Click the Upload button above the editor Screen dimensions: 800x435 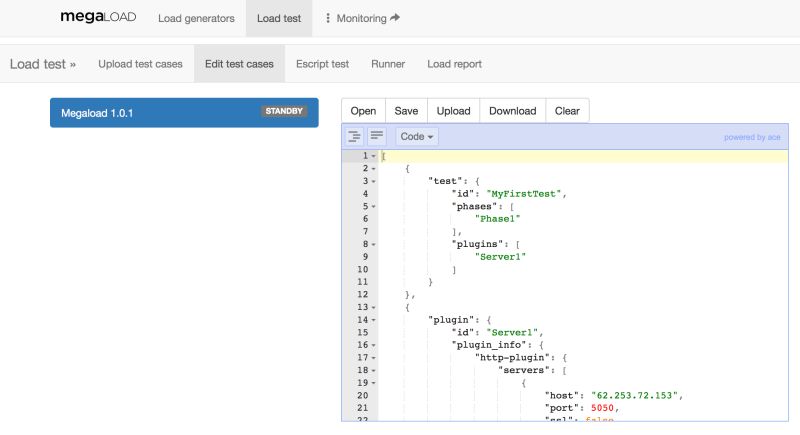point(453,111)
